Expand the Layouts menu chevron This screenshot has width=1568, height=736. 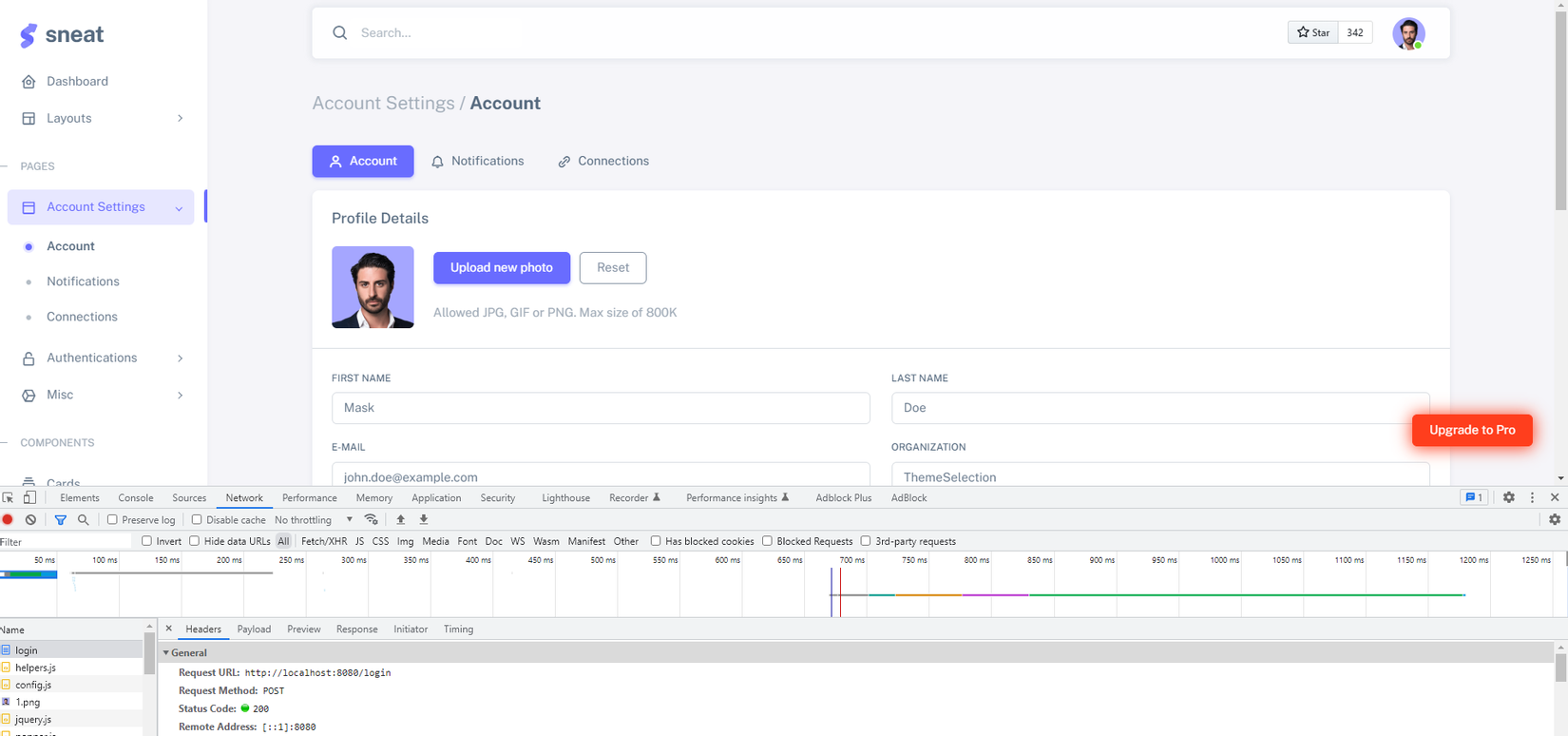point(180,119)
